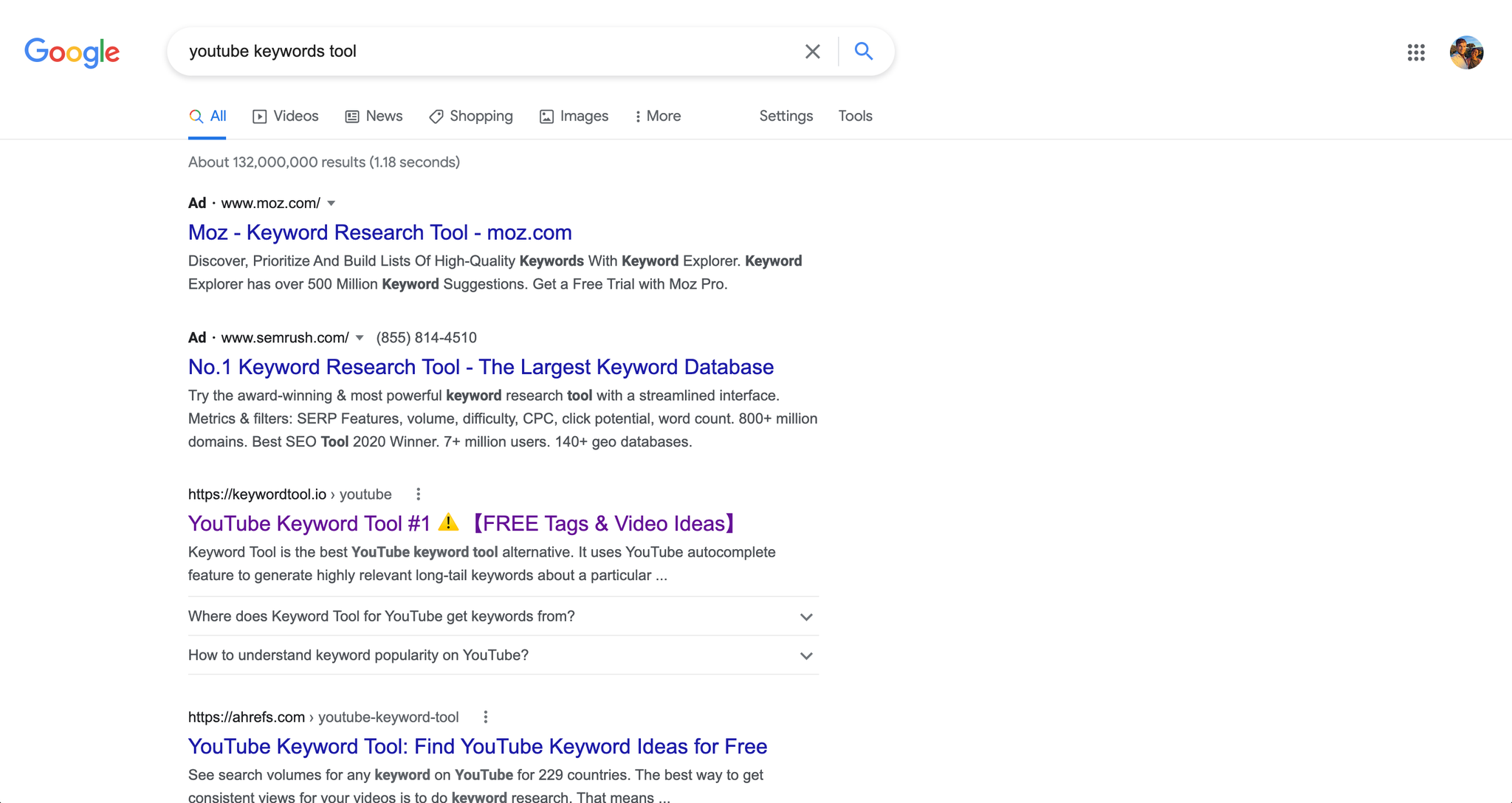
Task: Open search Tools
Action: click(855, 116)
